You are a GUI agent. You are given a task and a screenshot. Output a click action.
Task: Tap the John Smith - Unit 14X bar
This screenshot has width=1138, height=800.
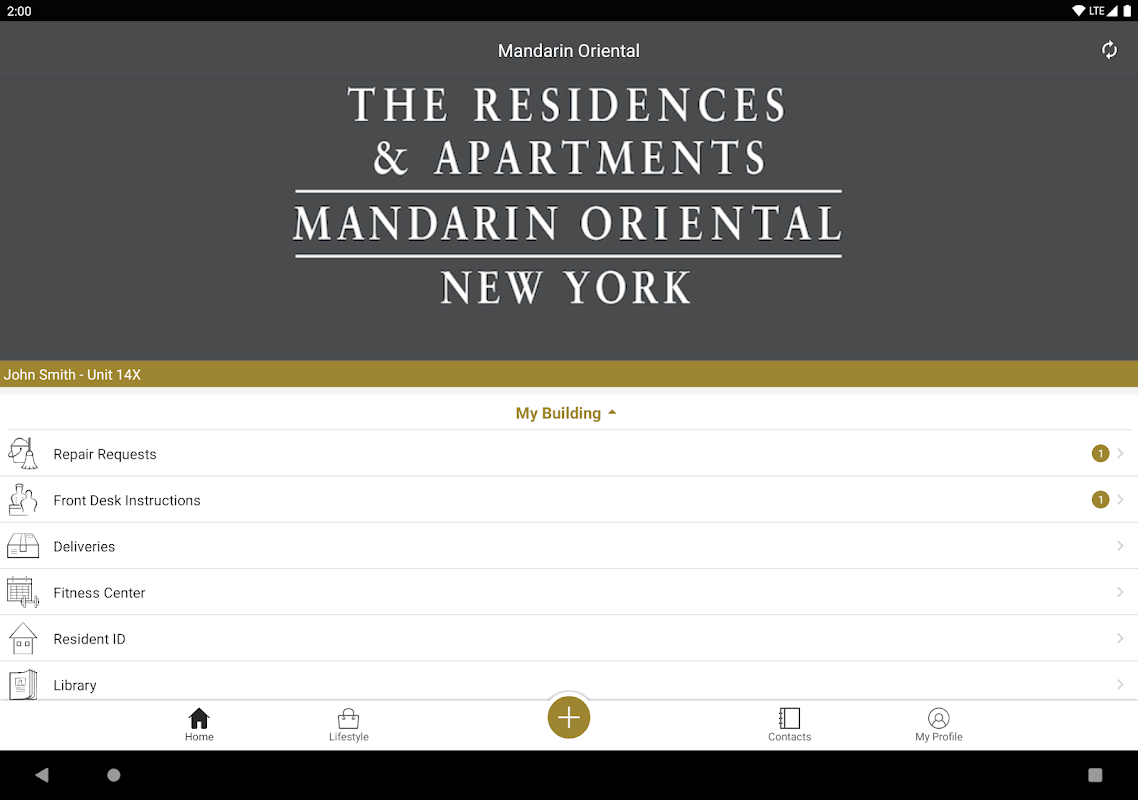click(569, 375)
